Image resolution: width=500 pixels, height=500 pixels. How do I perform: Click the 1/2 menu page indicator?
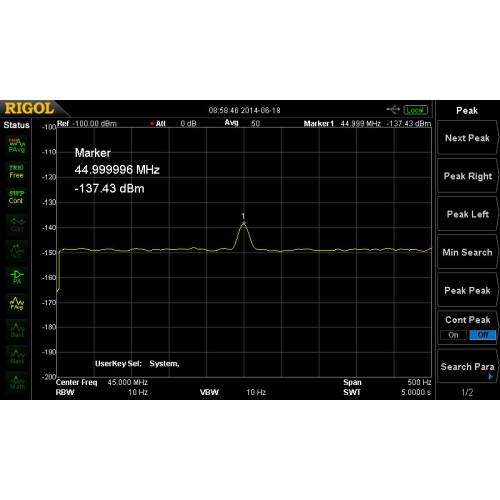[x=467, y=392]
